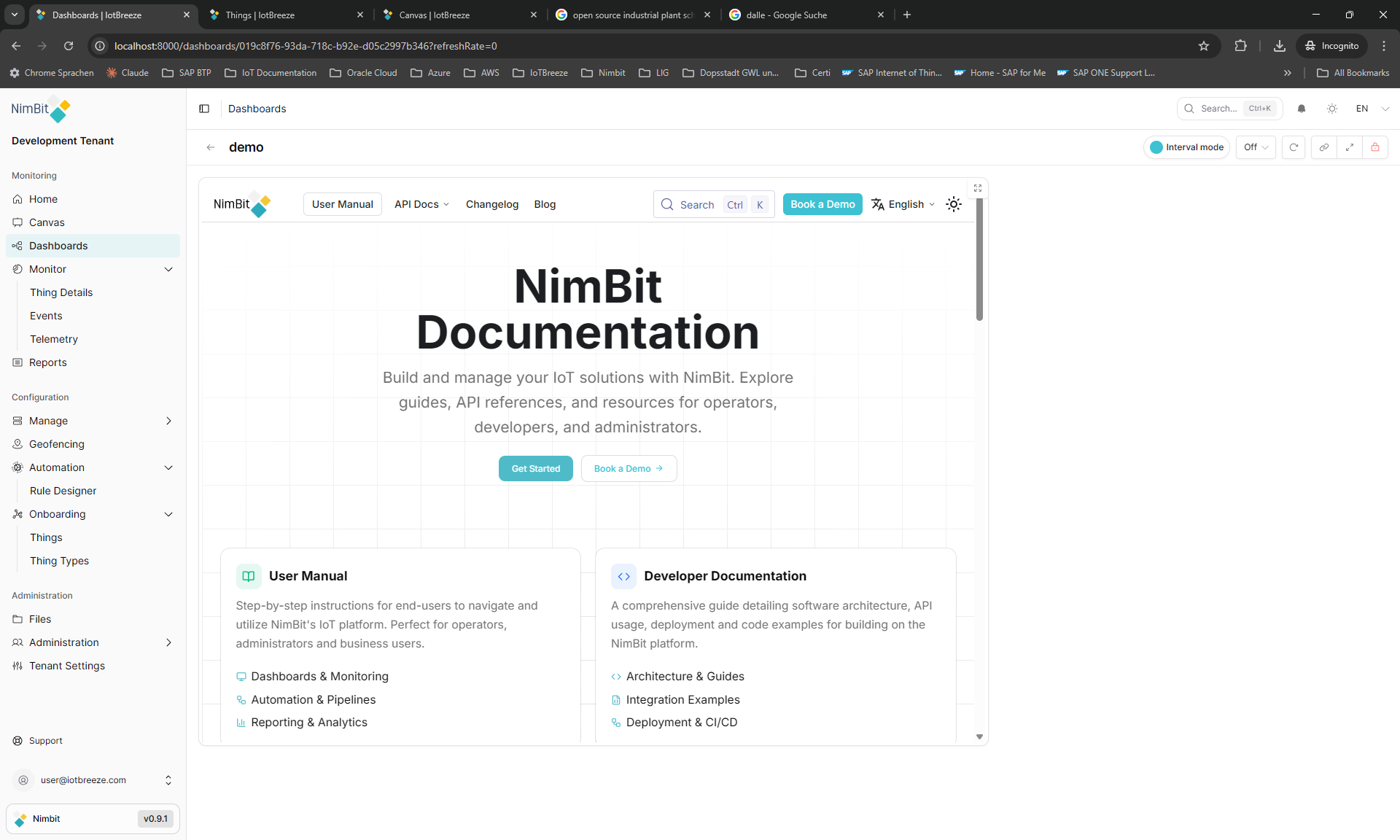Click the copy link chain icon
1400x840 pixels.
click(1323, 147)
